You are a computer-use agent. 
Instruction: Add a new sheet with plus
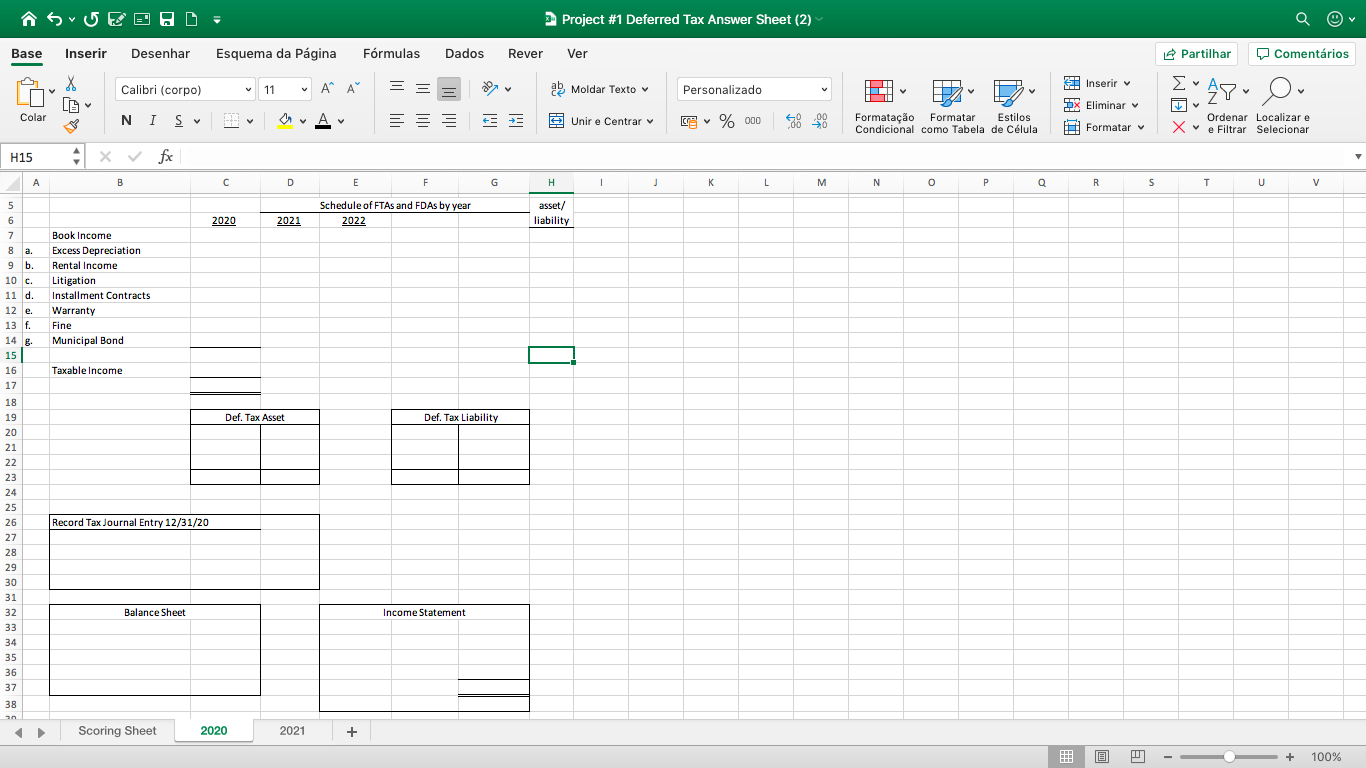pyautogui.click(x=351, y=732)
